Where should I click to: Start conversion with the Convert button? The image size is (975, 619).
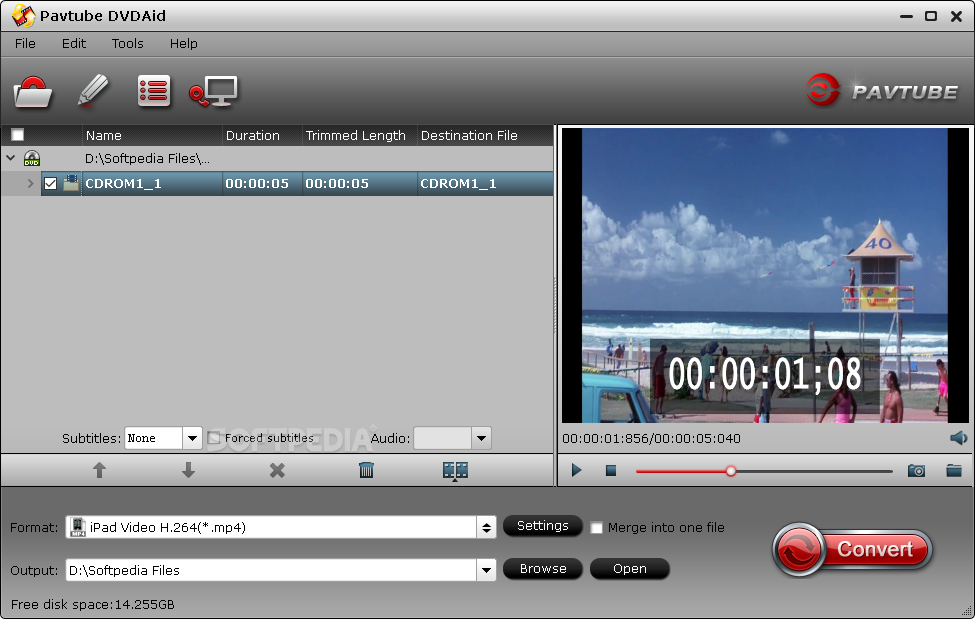pos(852,549)
